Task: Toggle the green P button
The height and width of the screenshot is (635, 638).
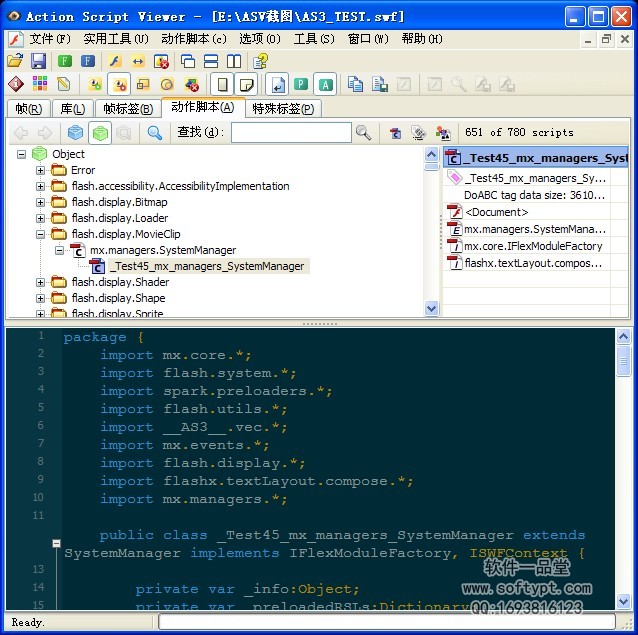Action: 301,84
